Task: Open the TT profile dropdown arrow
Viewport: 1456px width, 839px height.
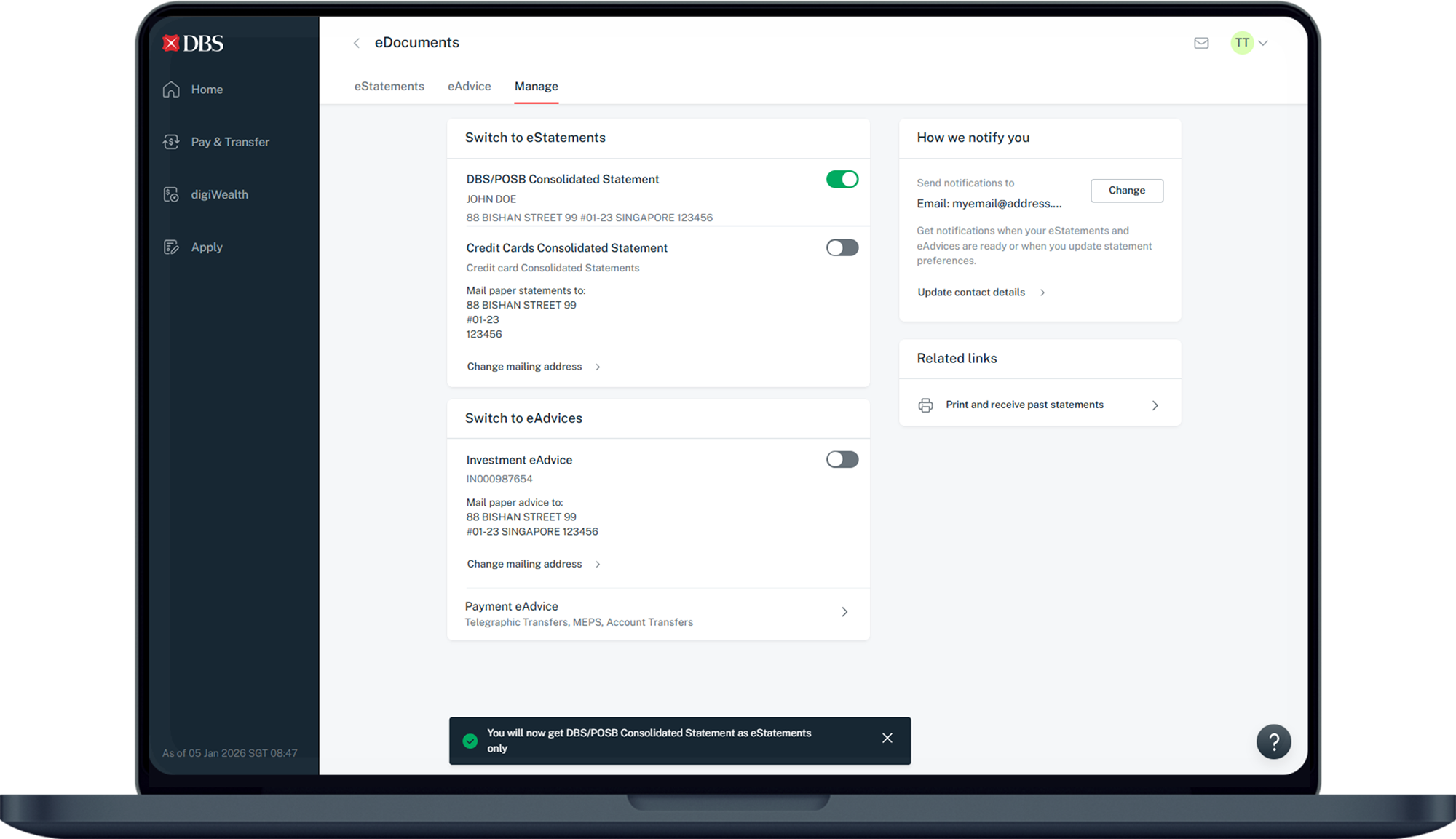Action: 1263,43
